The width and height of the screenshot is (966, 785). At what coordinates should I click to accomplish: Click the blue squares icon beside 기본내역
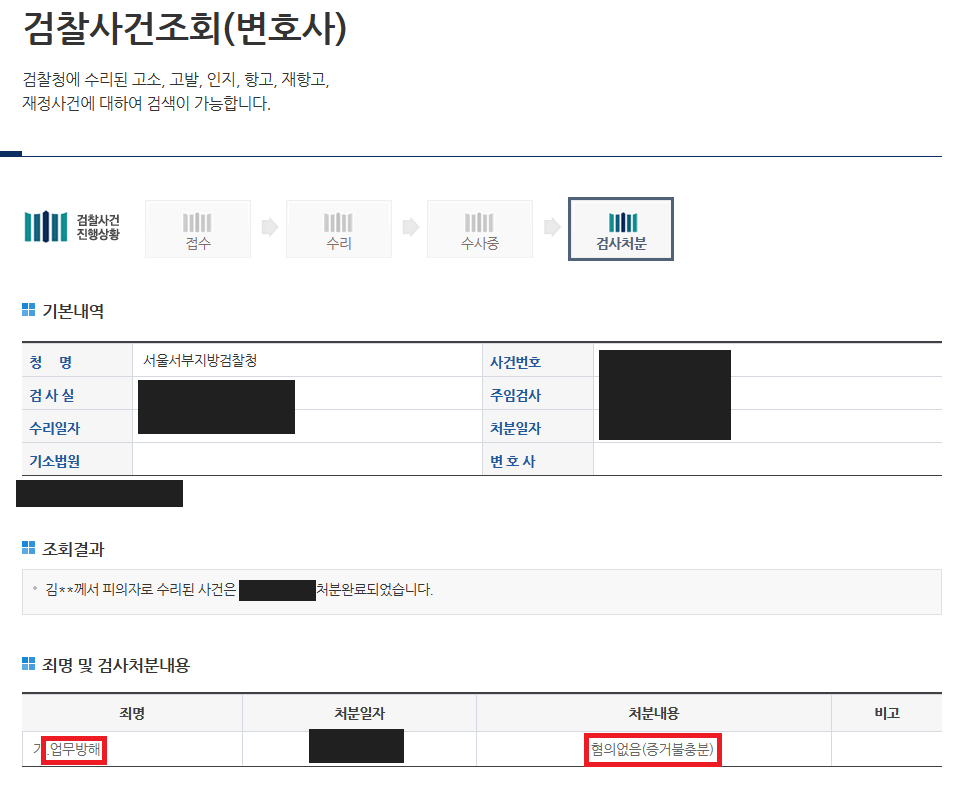point(30,310)
